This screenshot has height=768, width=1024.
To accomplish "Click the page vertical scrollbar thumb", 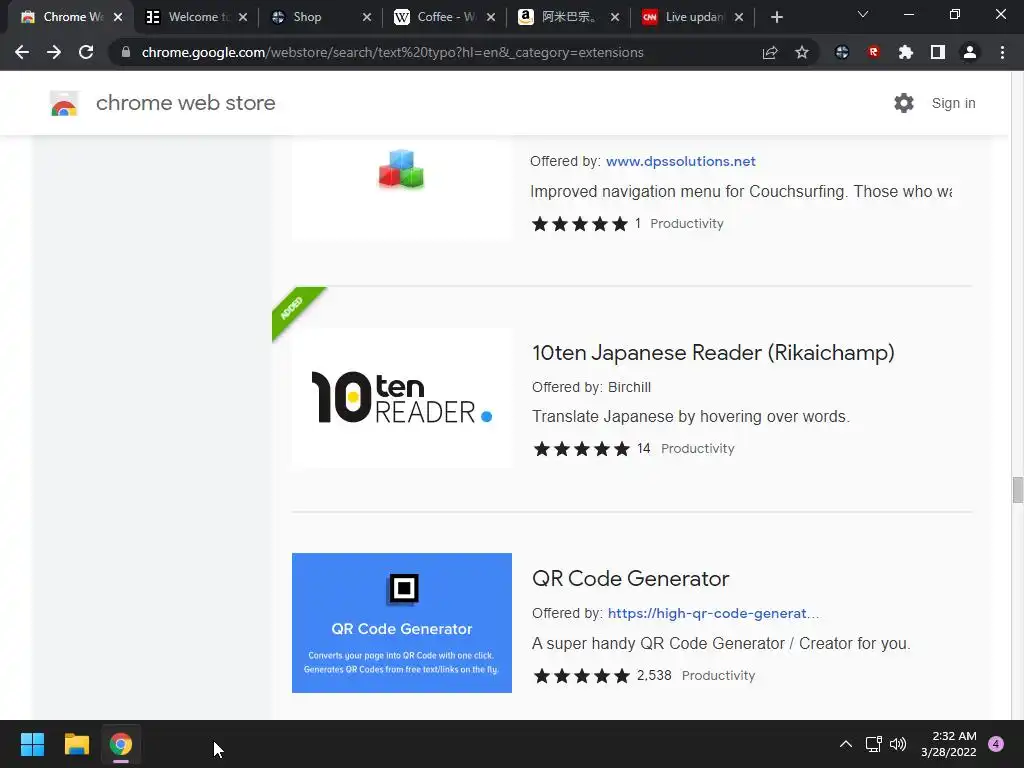I will pyautogui.click(x=1017, y=490).
